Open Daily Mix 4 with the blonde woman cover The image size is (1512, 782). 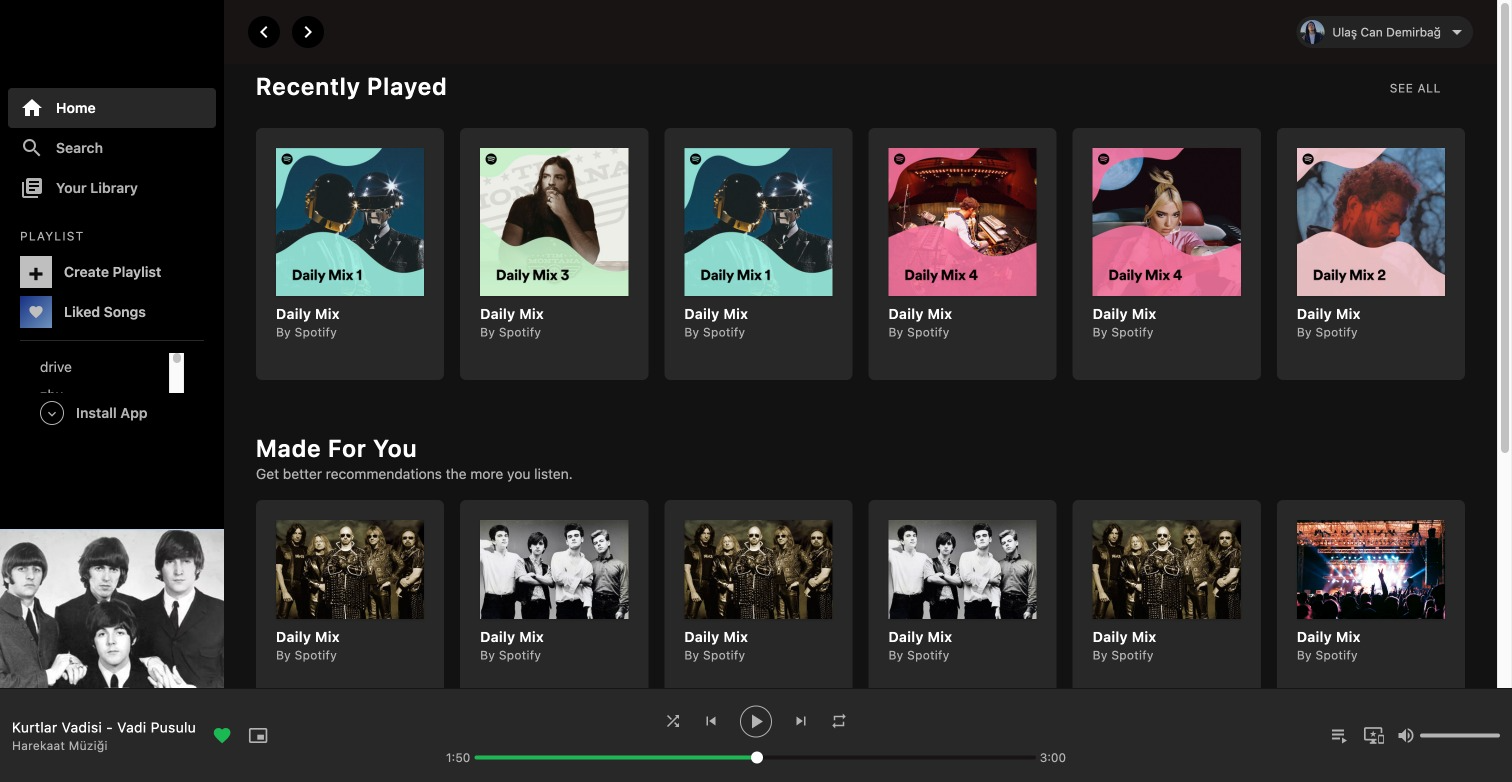tap(1167, 222)
